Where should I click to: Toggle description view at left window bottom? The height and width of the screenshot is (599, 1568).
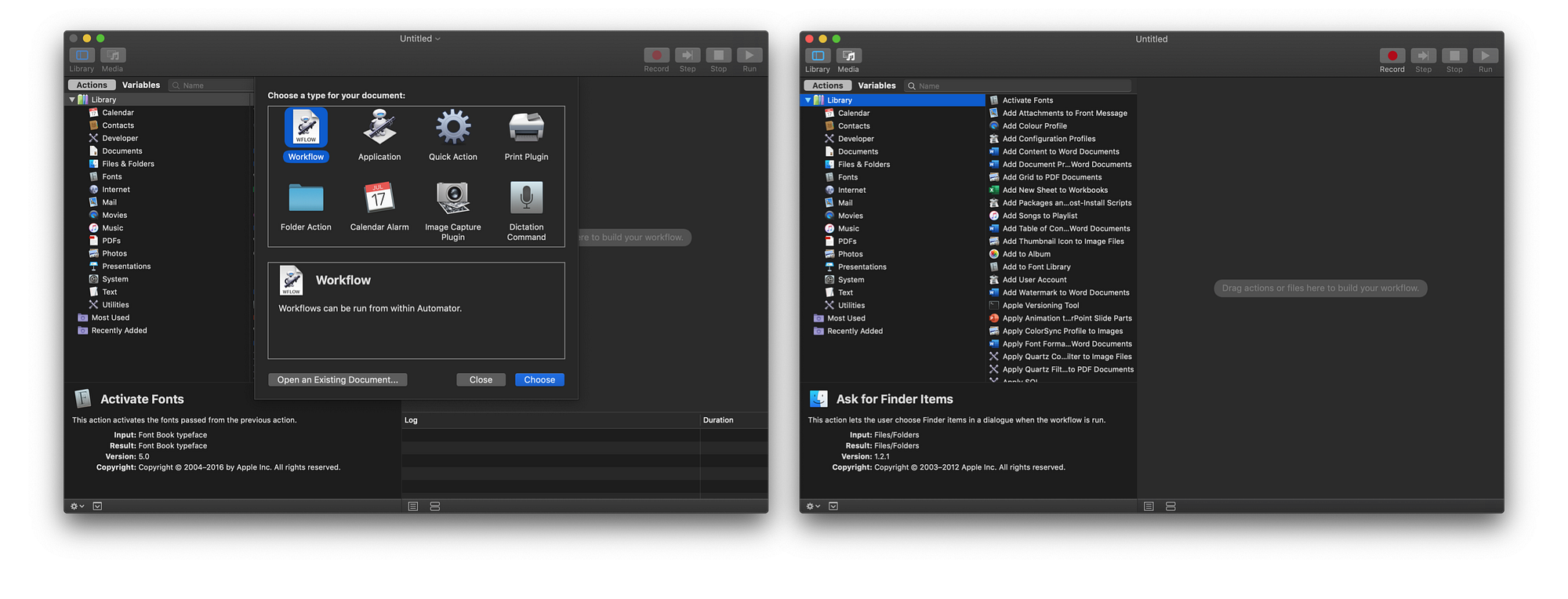(x=97, y=506)
